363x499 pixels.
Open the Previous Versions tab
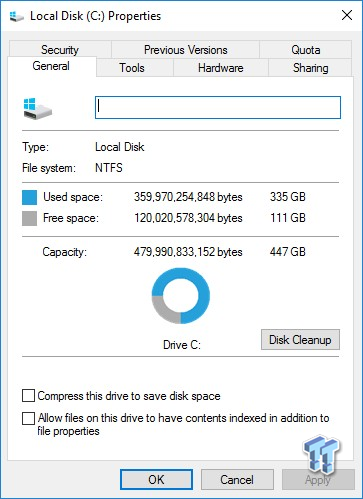pyautogui.click(x=185, y=50)
